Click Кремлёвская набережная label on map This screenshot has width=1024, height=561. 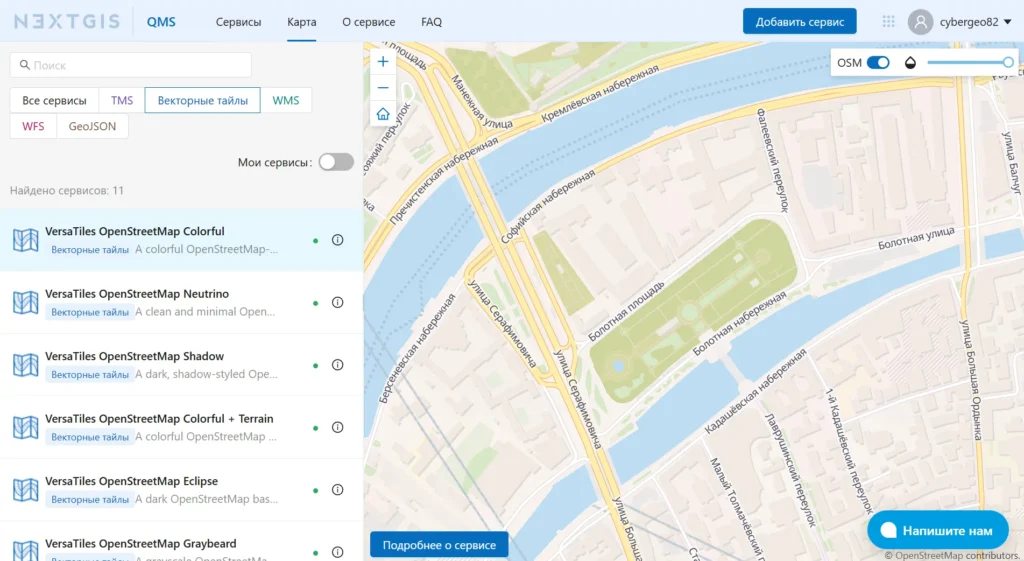[600, 93]
